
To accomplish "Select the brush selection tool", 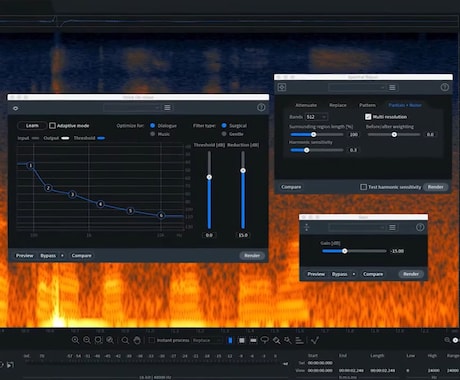I will [276, 340].
